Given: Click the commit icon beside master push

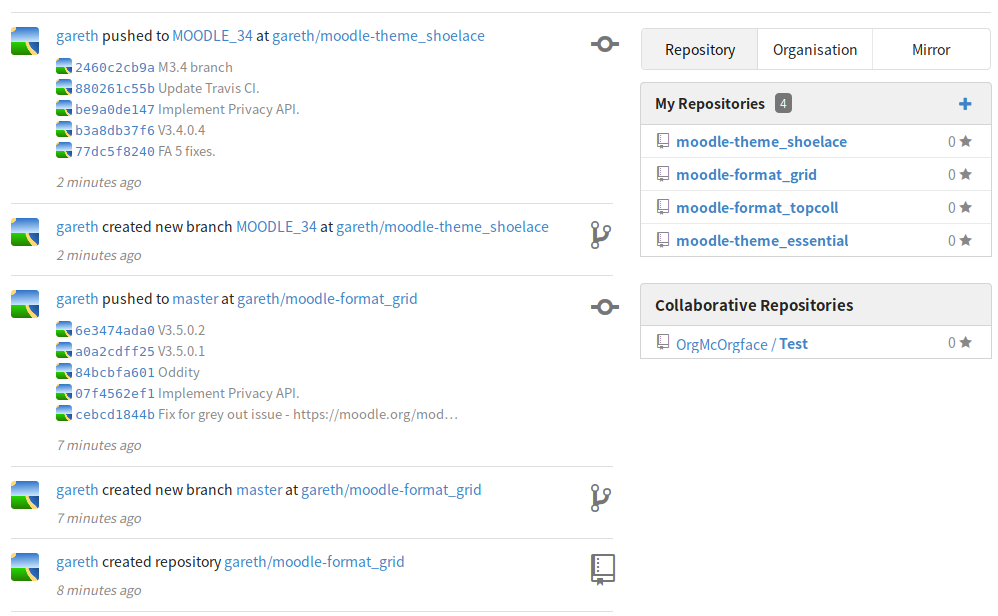Looking at the screenshot, I should [x=605, y=307].
